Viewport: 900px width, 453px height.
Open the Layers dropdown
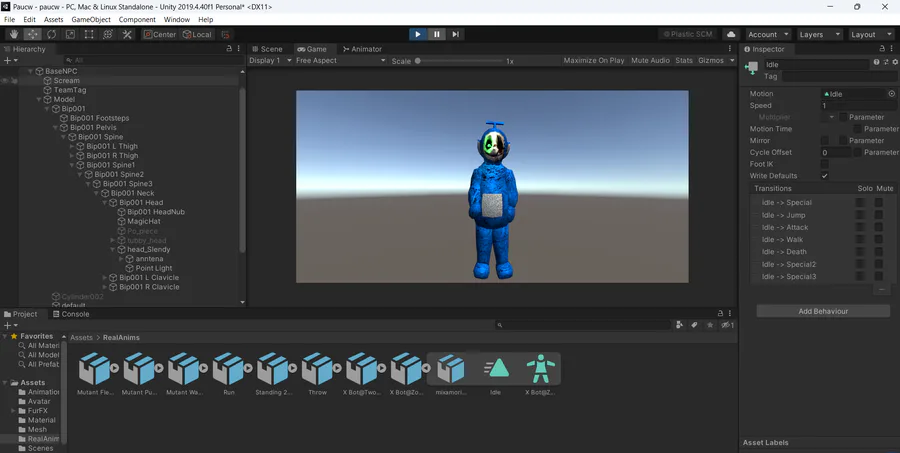(817, 34)
